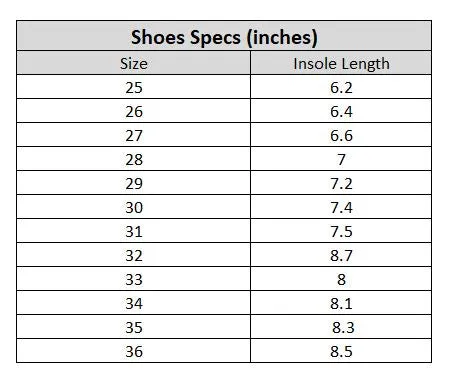This screenshot has width=459, height=390.
Task: Click the size 25 cell
Action: click(134, 87)
